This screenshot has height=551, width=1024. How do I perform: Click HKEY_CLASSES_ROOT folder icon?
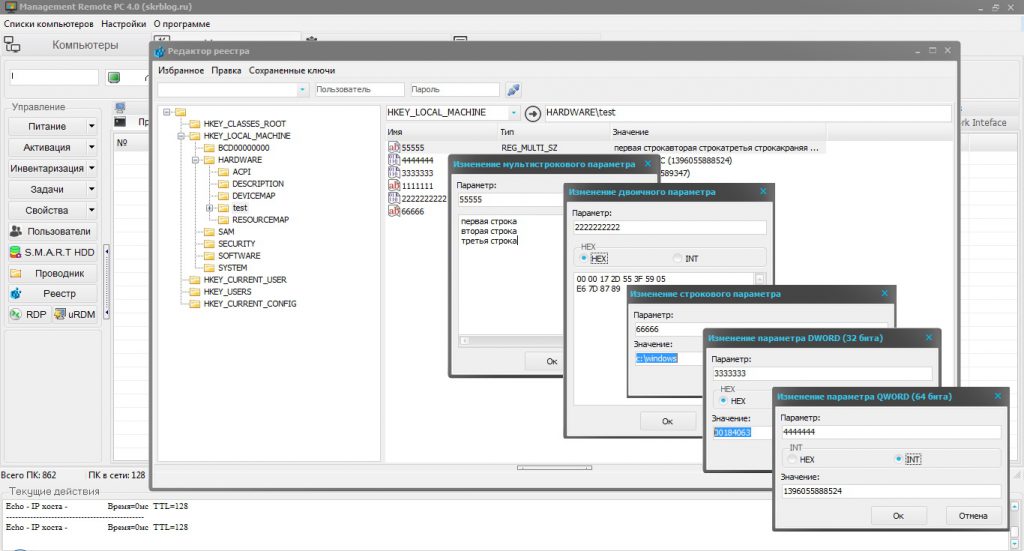tap(195, 123)
